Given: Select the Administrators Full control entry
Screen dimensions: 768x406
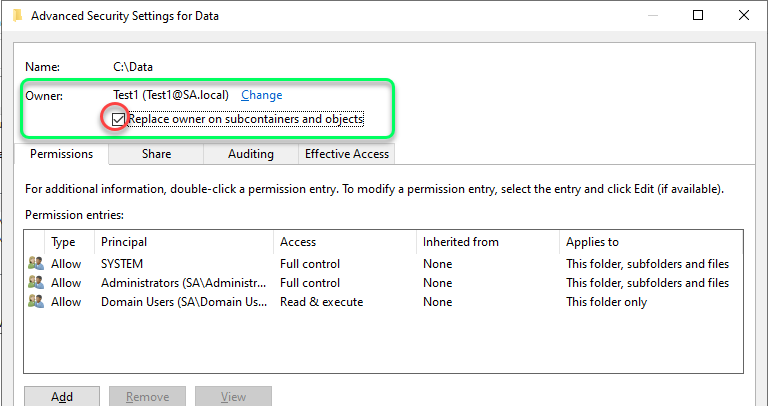Looking at the screenshot, I should (383, 283).
